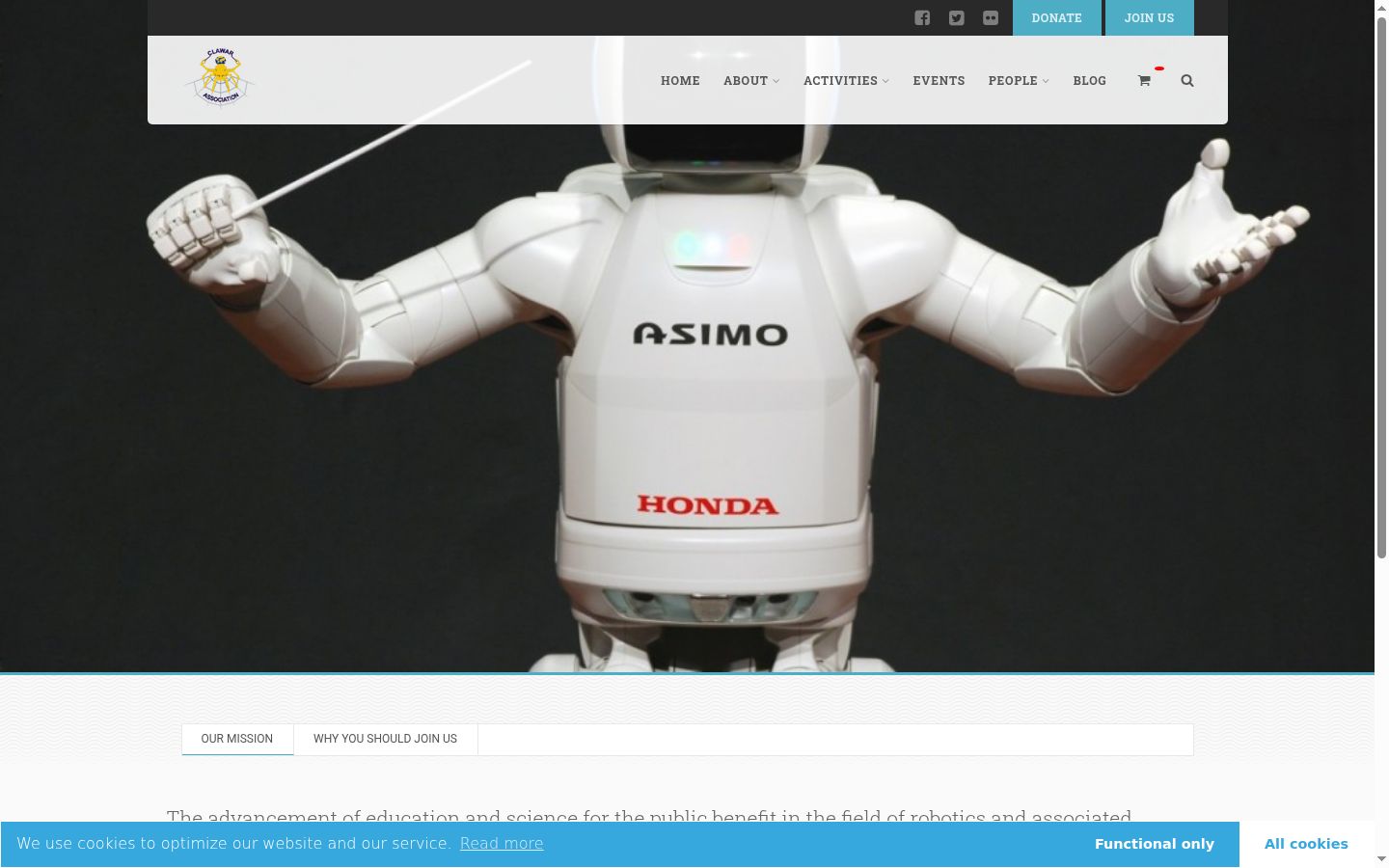Viewport: 1389px width, 868px height.
Task: Go to the HOME menu item
Action: pyautogui.click(x=680, y=80)
